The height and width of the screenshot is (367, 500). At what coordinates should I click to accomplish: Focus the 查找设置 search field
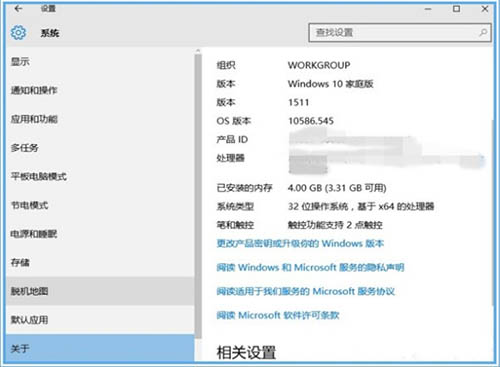pyautogui.click(x=400, y=32)
